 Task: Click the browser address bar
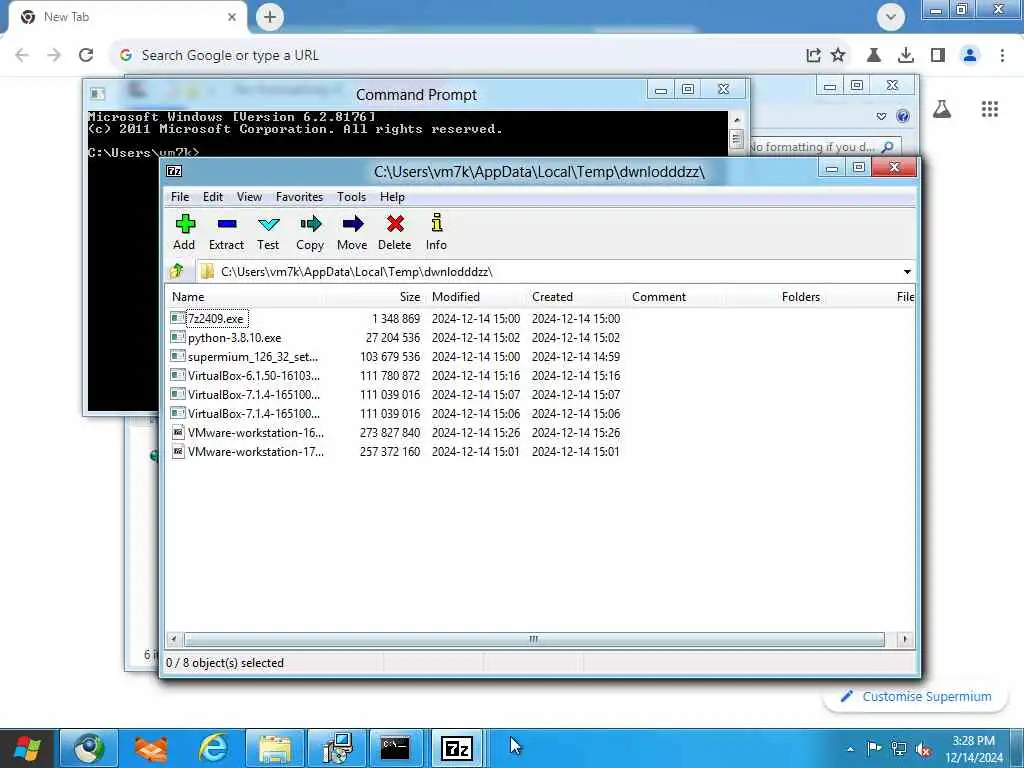(457, 56)
